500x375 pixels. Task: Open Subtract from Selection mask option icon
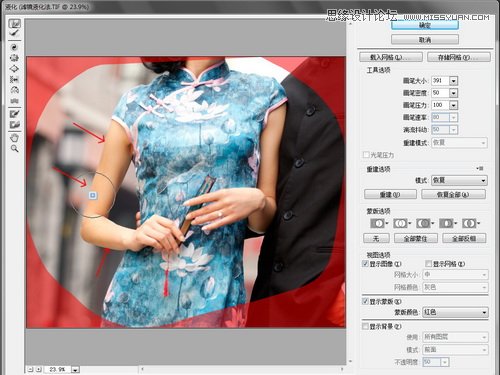(425, 223)
